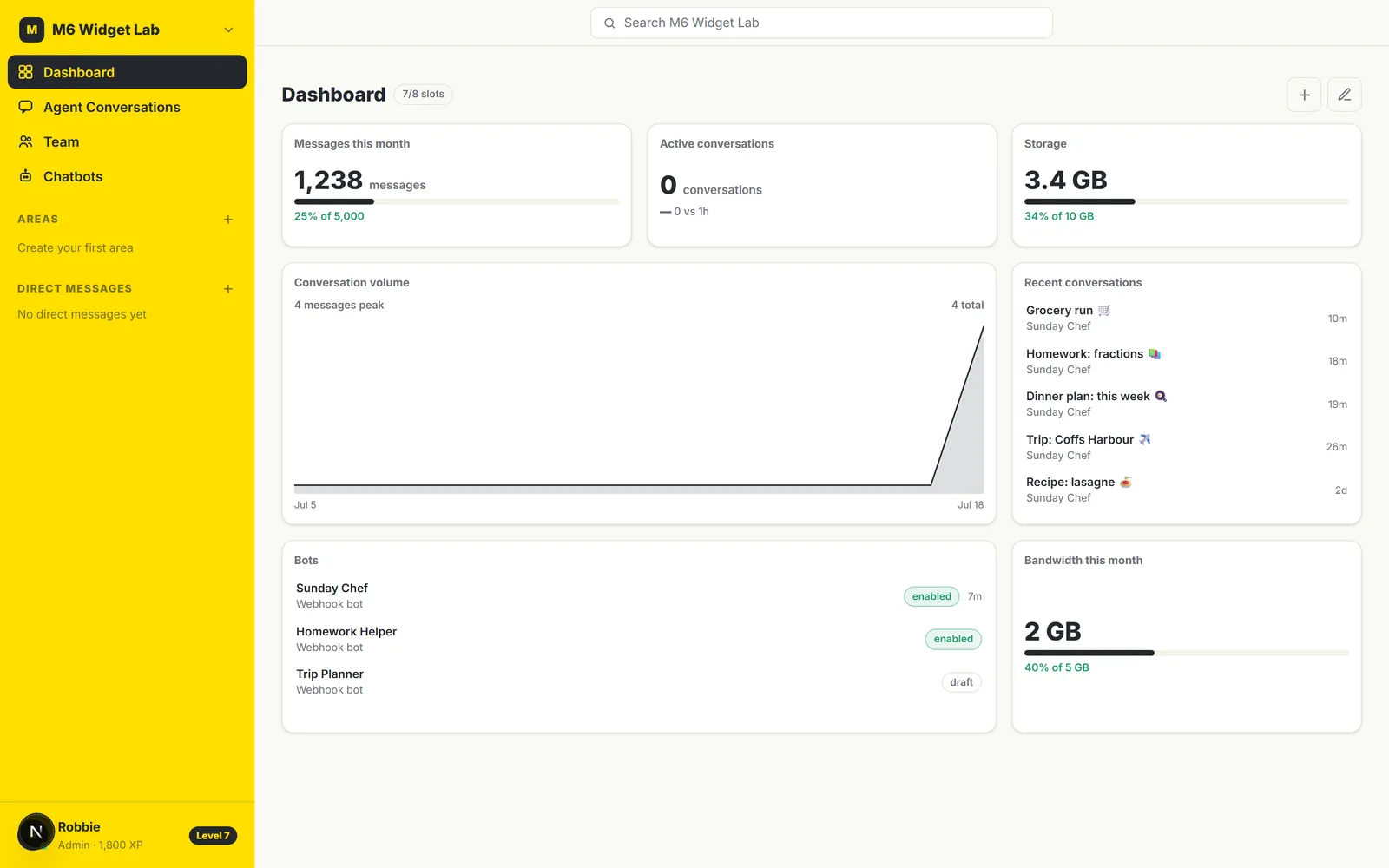Open the Grocery run conversation
Image resolution: width=1389 pixels, height=868 pixels.
pyautogui.click(x=1187, y=319)
